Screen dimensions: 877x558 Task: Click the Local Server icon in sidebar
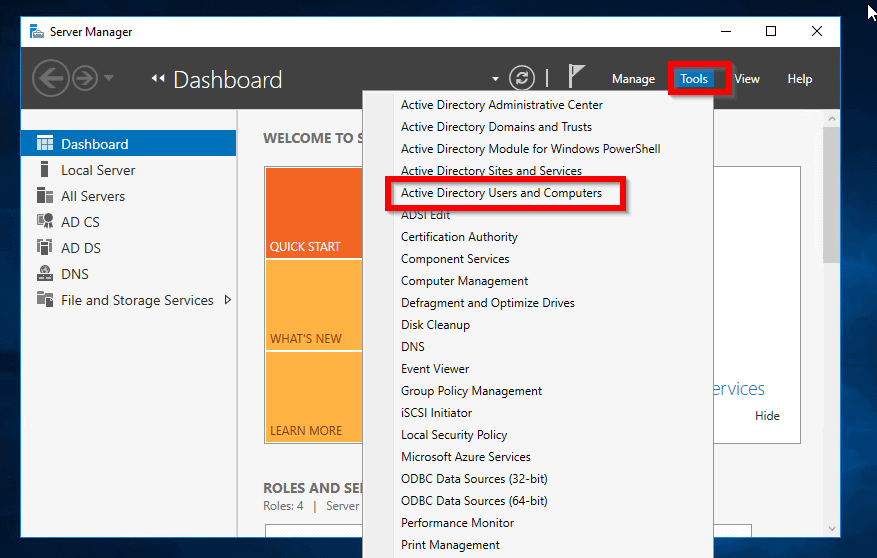[45, 169]
